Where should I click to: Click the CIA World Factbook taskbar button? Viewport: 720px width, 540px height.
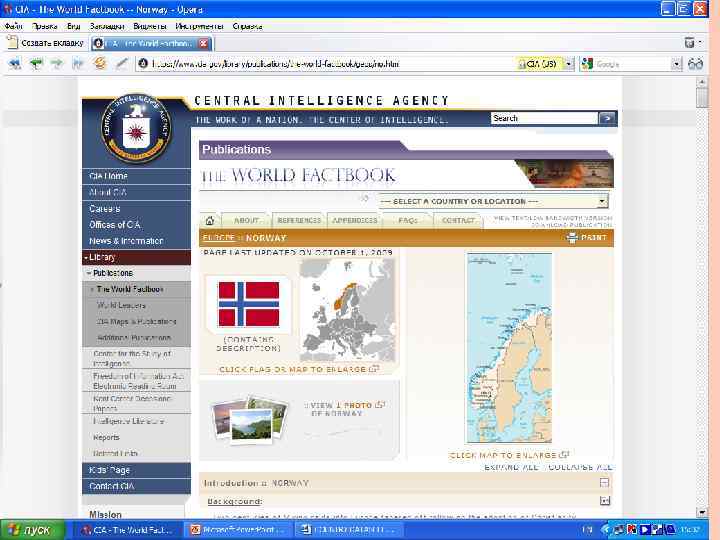[127, 530]
